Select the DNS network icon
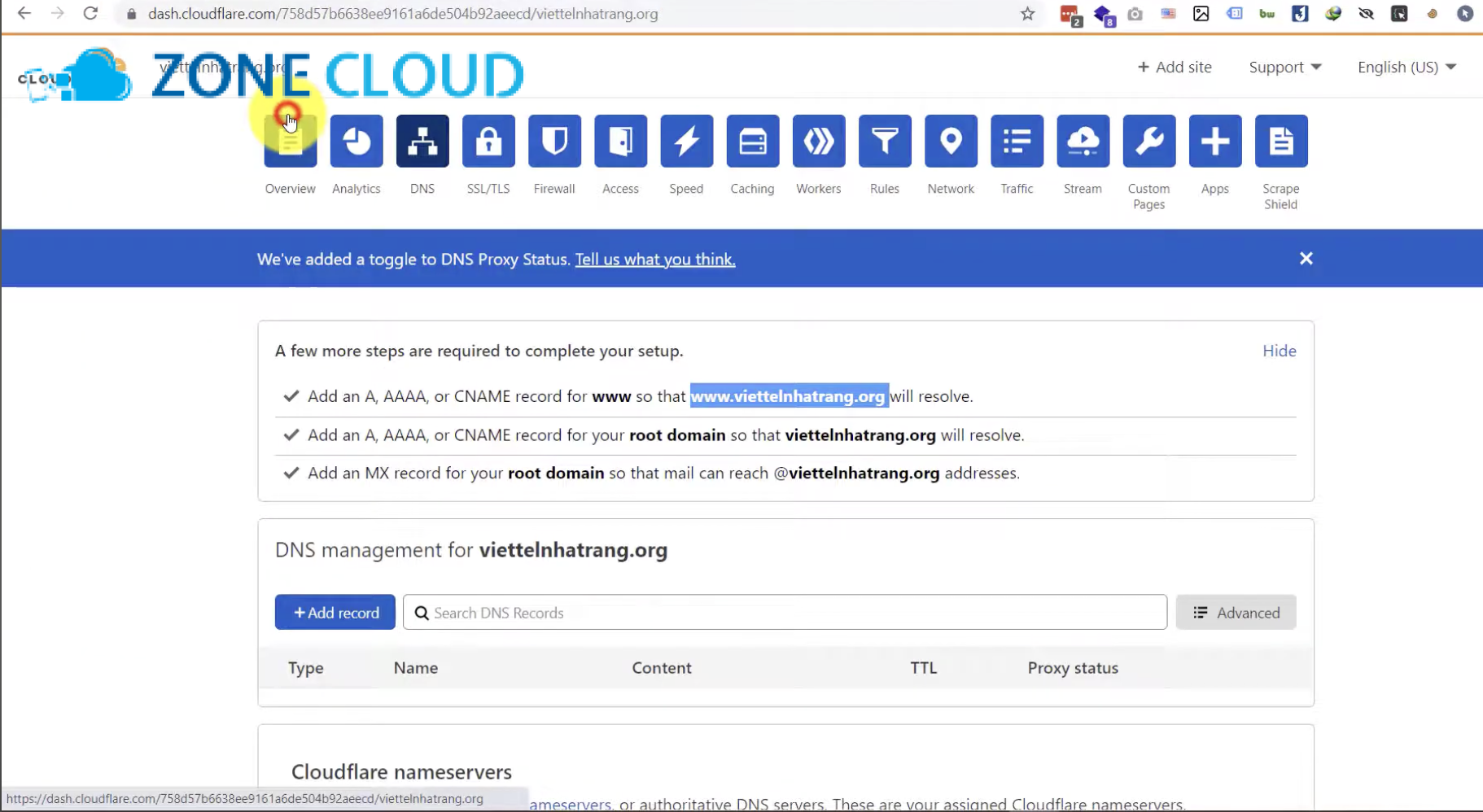 [x=422, y=142]
